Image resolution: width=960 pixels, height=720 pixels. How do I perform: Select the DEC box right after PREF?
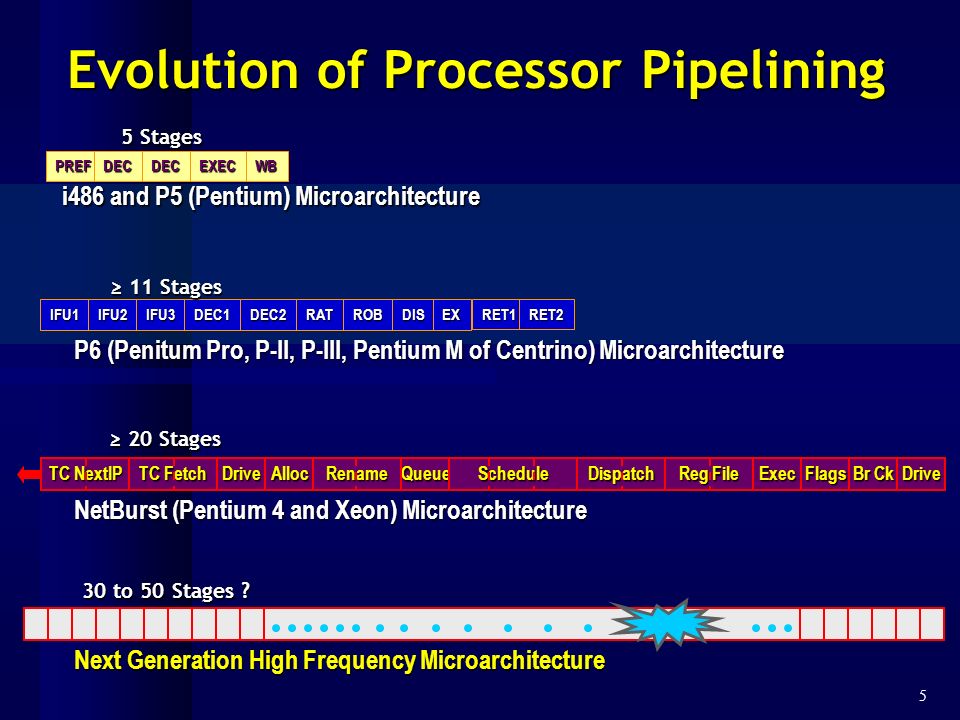118,167
